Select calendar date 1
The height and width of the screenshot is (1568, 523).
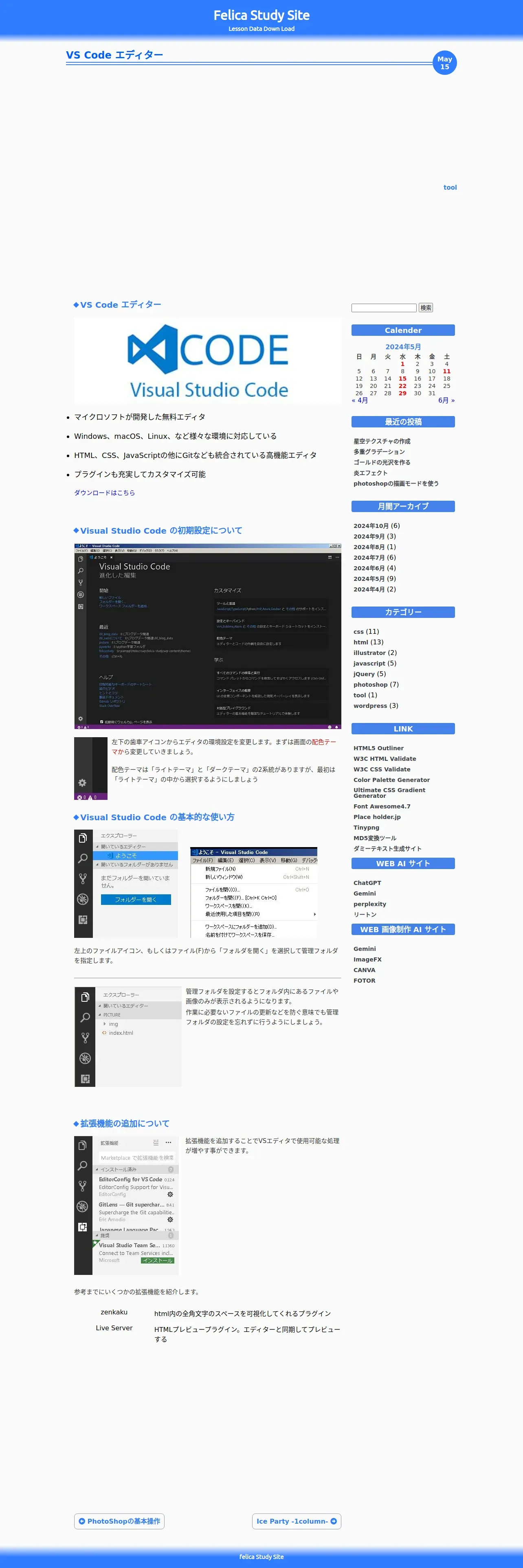pyautogui.click(x=402, y=364)
